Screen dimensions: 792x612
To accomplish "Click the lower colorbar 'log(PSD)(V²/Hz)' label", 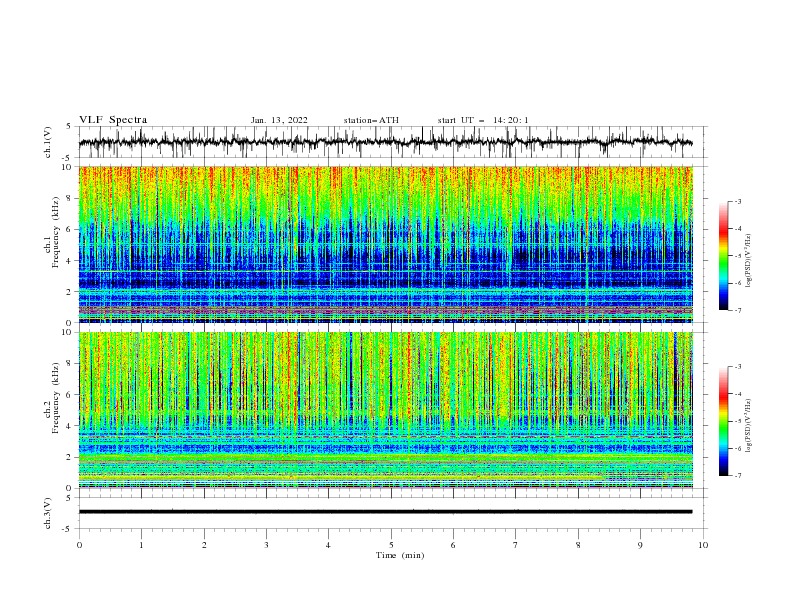I will (x=749, y=425).
